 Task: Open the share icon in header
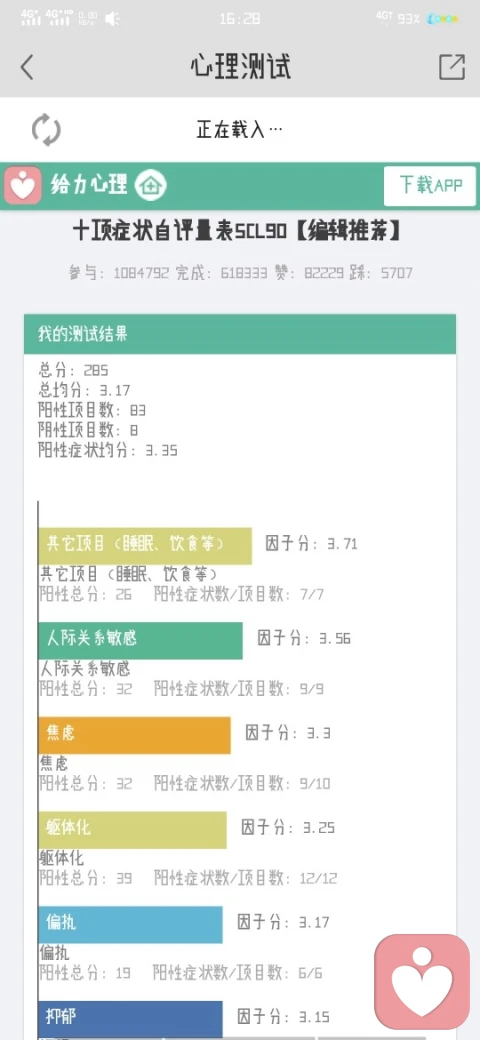[452, 67]
